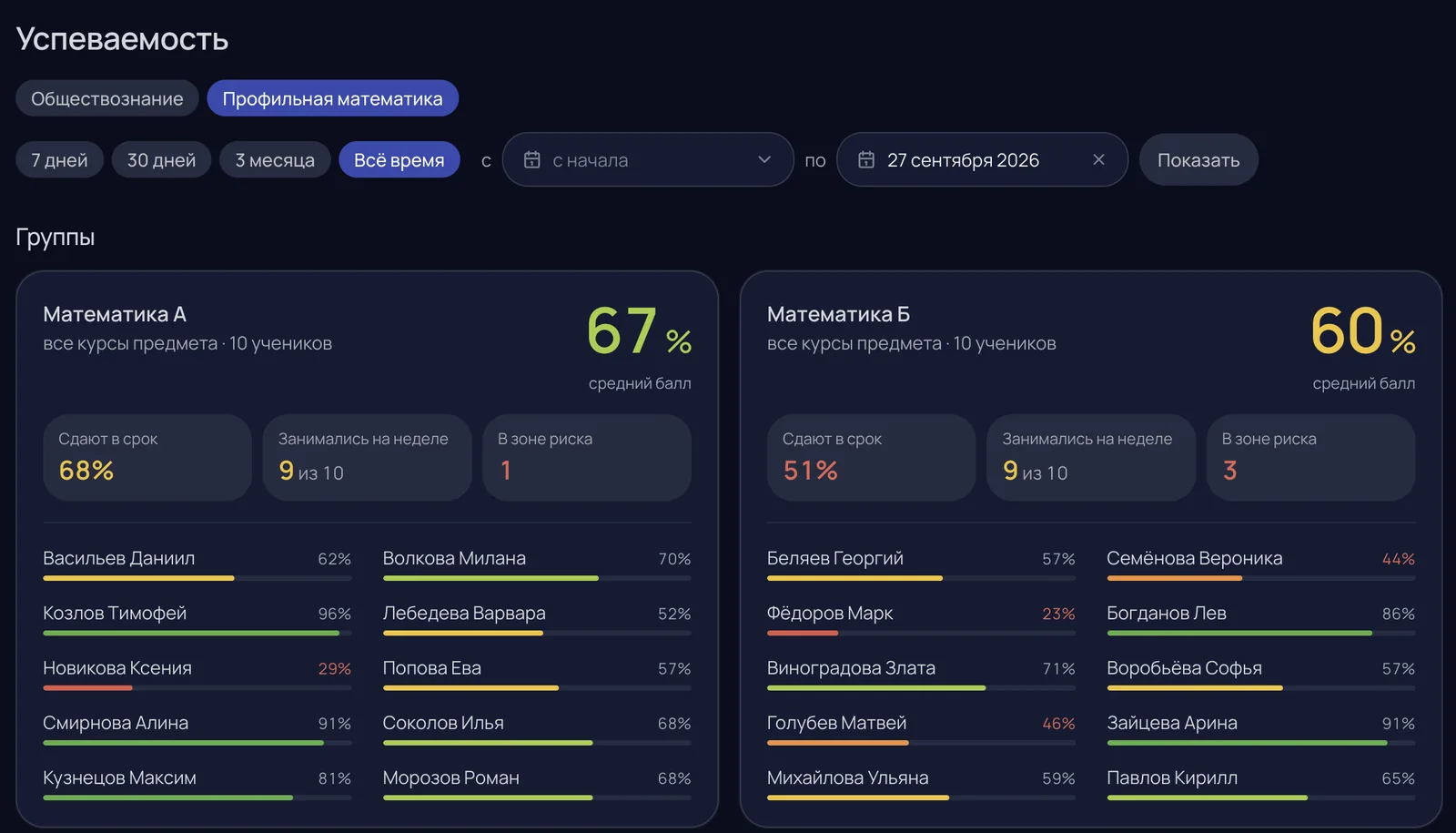Click Зайцева Арина progress bar

click(1261, 743)
